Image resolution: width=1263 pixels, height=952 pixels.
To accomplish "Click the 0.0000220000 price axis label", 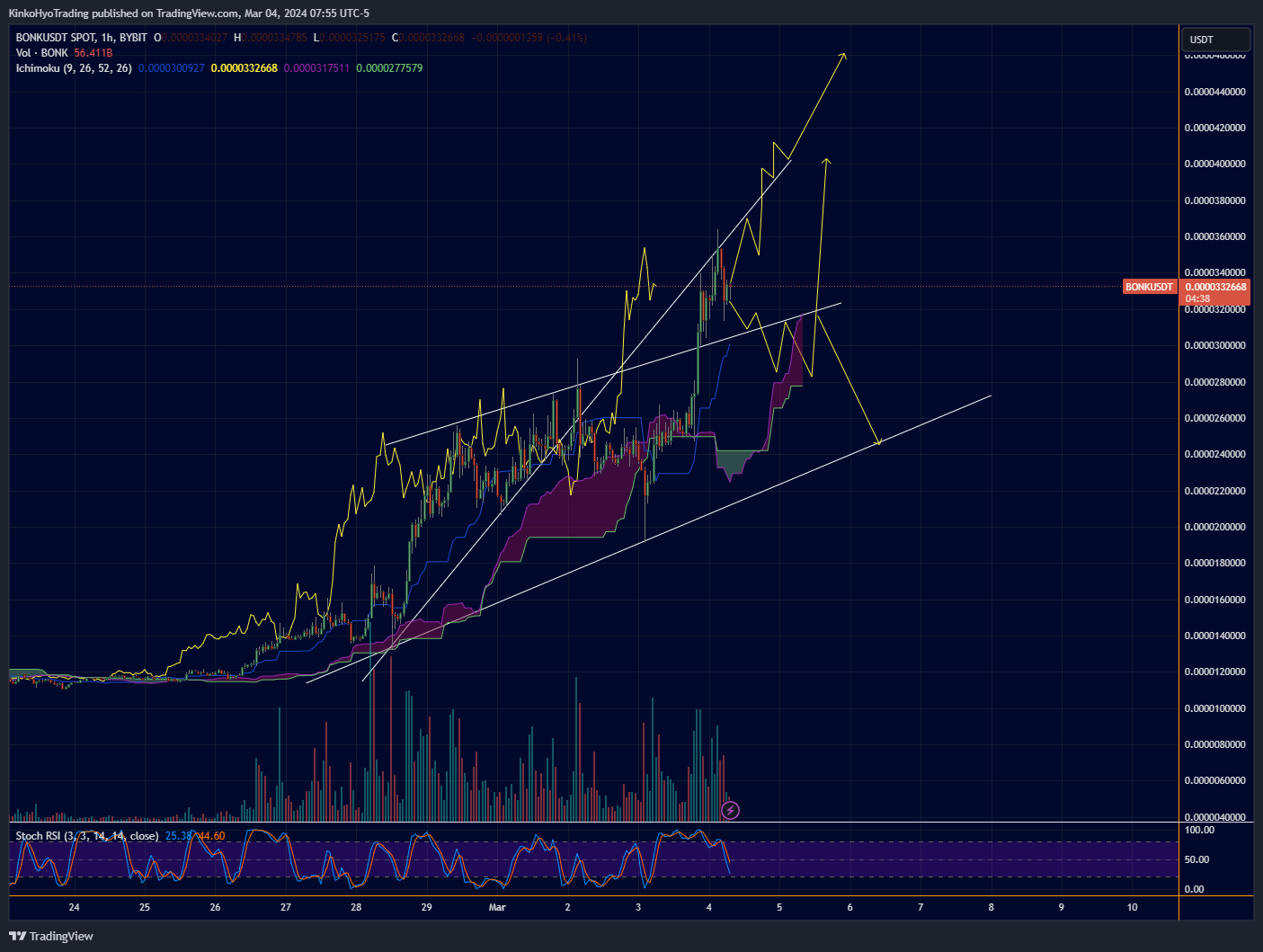I will tap(1214, 491).
